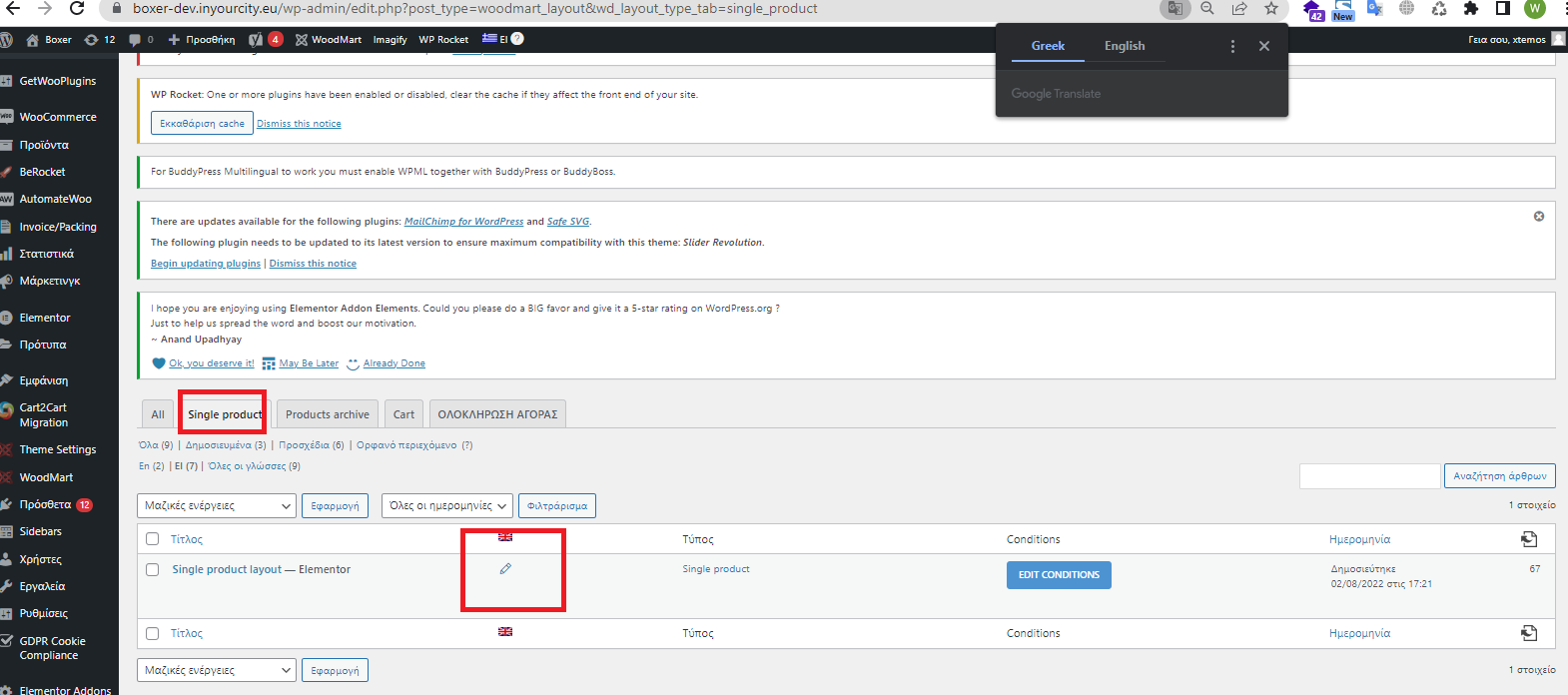Select English in the Translate popup
1568x695 pixels.
pyautogui.click(x=1125, y=46)
